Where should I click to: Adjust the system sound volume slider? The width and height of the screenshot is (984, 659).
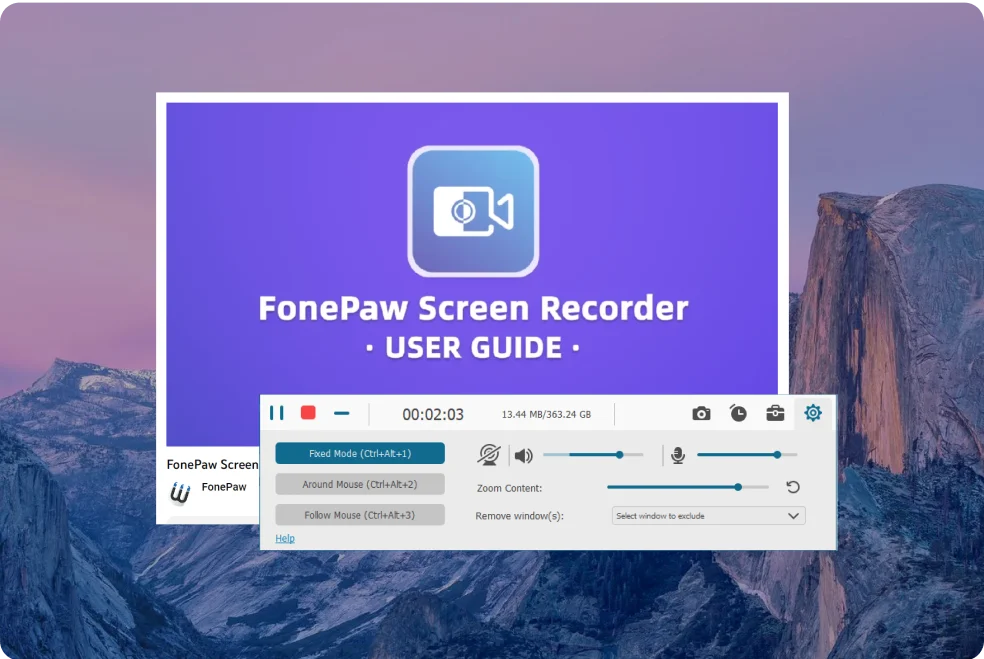pyautogui.click(x=594, y=454)
